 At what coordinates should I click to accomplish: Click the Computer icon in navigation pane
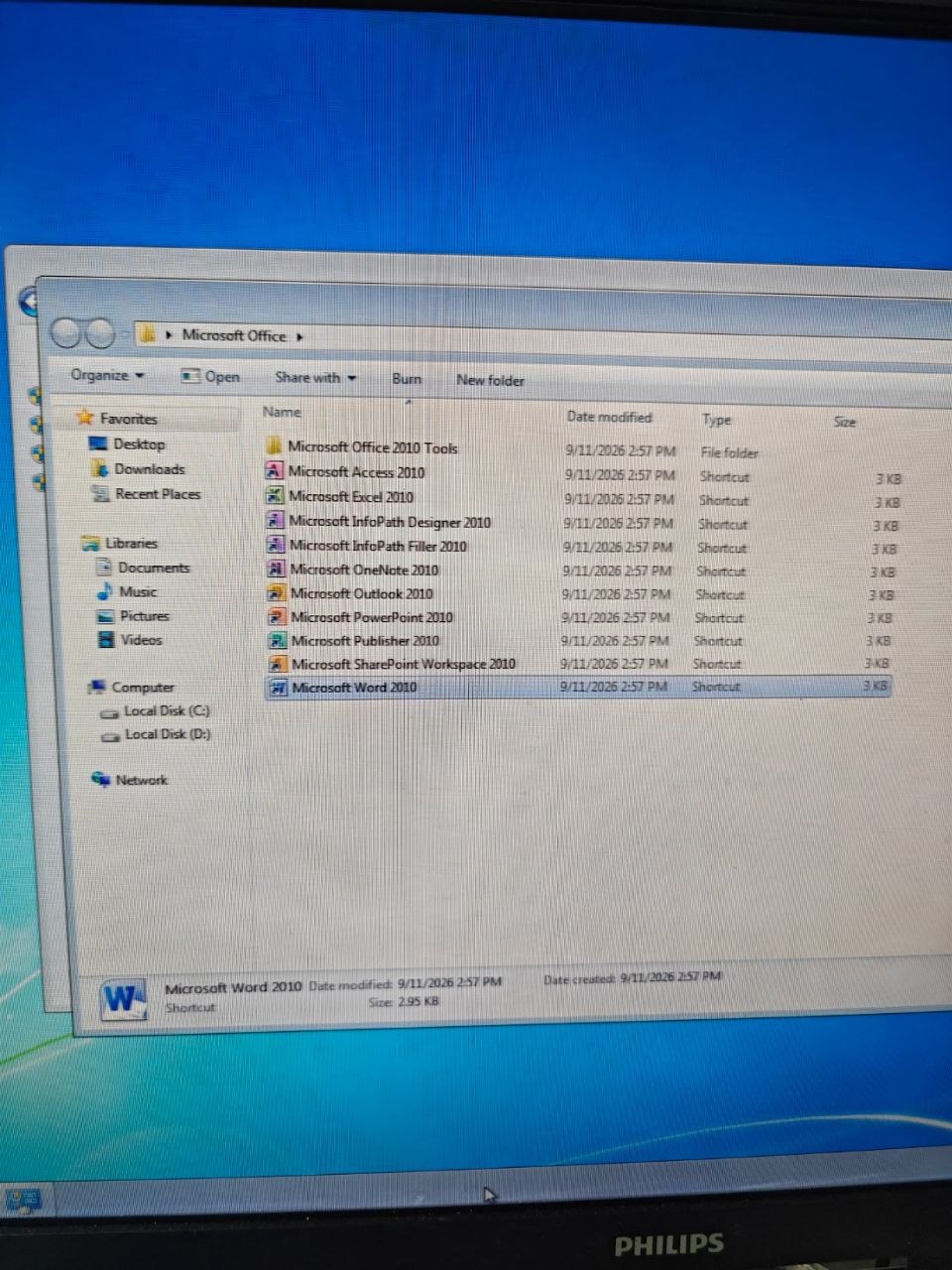point(97,687)
